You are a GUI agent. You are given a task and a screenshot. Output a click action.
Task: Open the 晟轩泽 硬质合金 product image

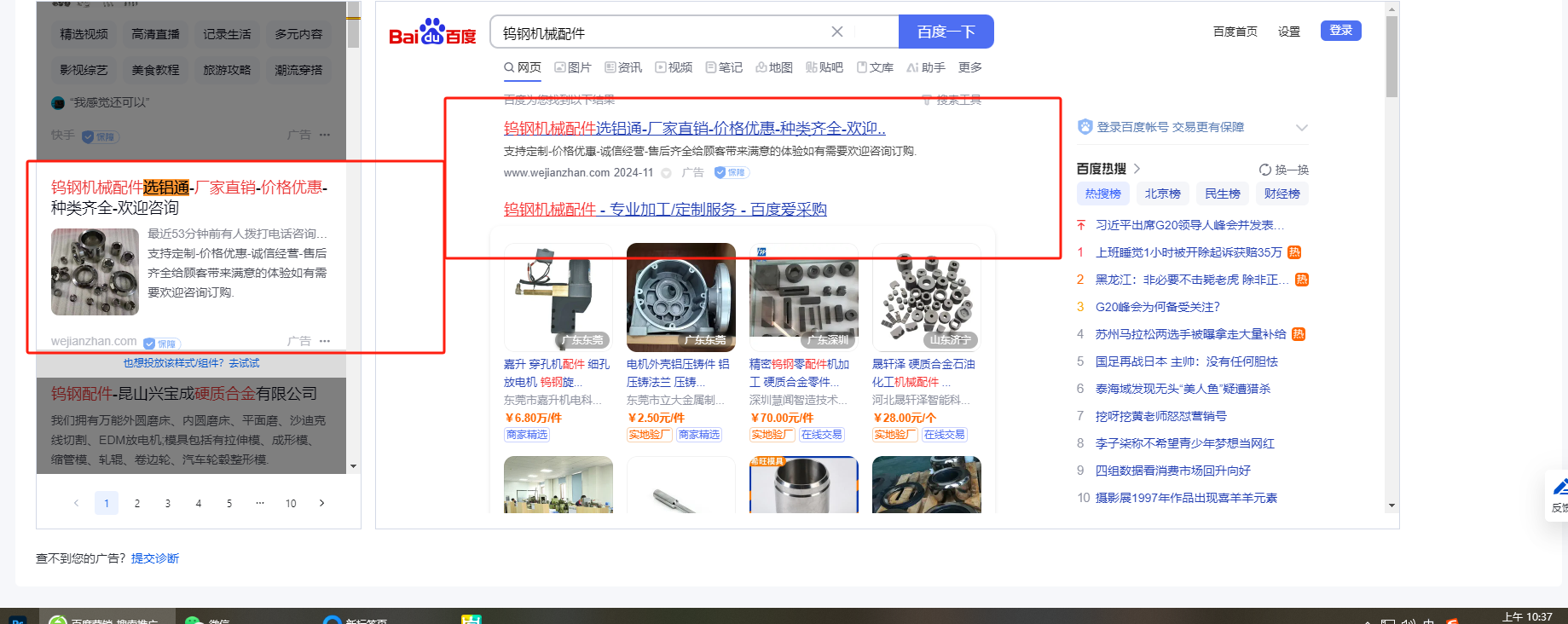tap(927, 297)
